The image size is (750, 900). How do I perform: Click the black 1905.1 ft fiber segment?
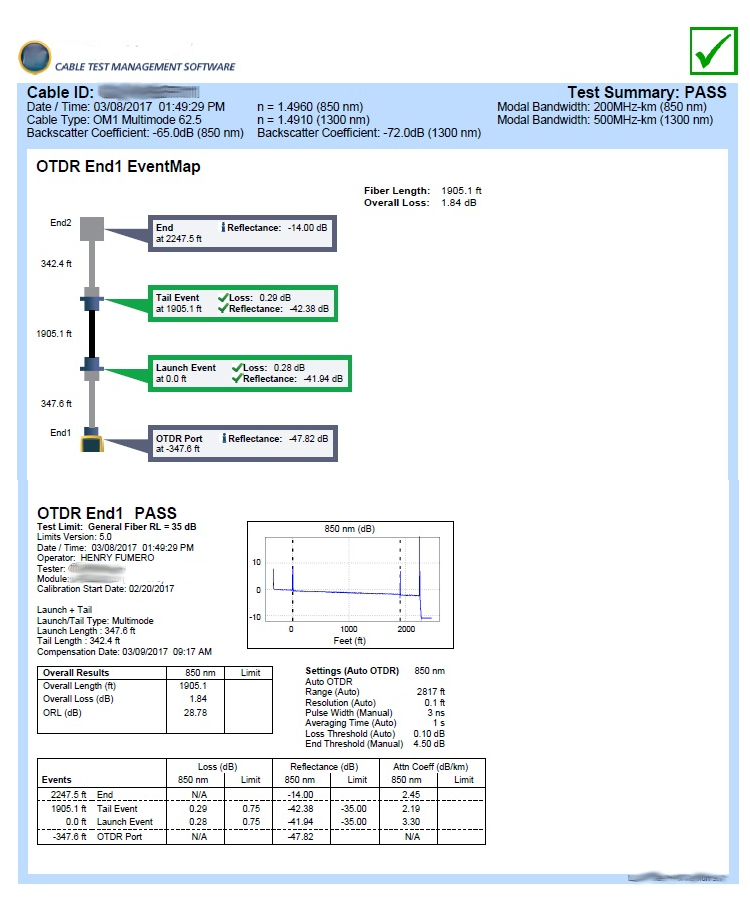(x=92, y=335)
